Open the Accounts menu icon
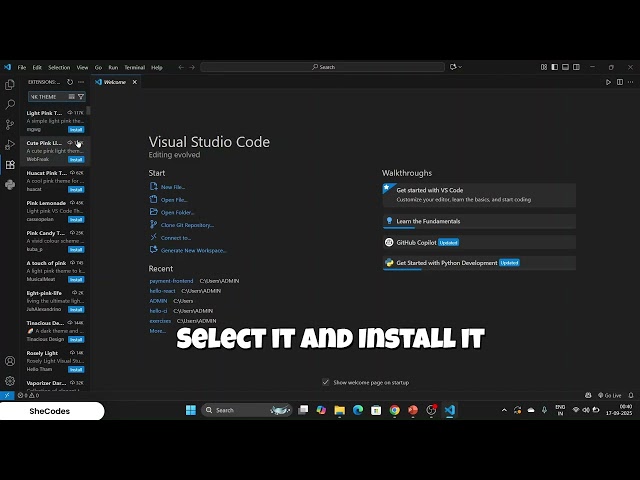The width and height of the screenshot is (640, 480). [10, 361]
